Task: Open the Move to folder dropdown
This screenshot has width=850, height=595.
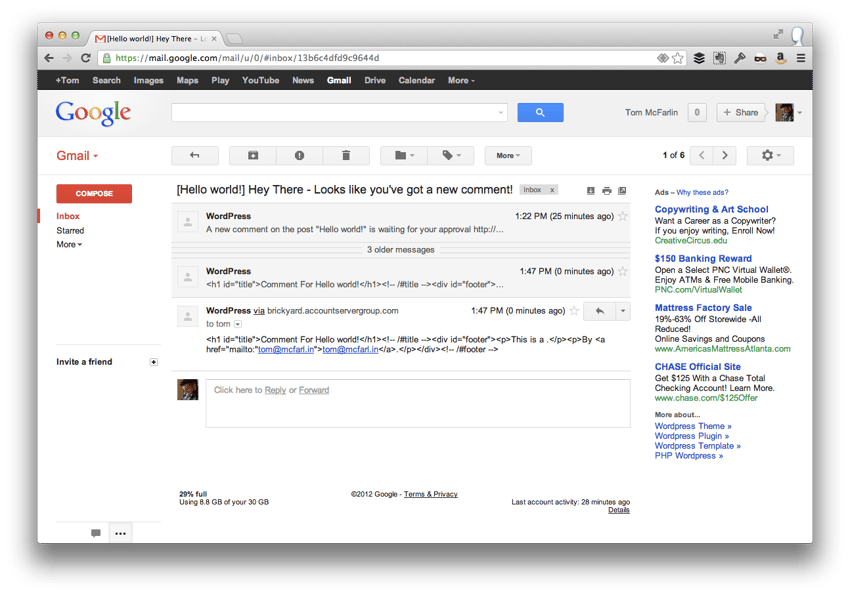Action: 400,155
